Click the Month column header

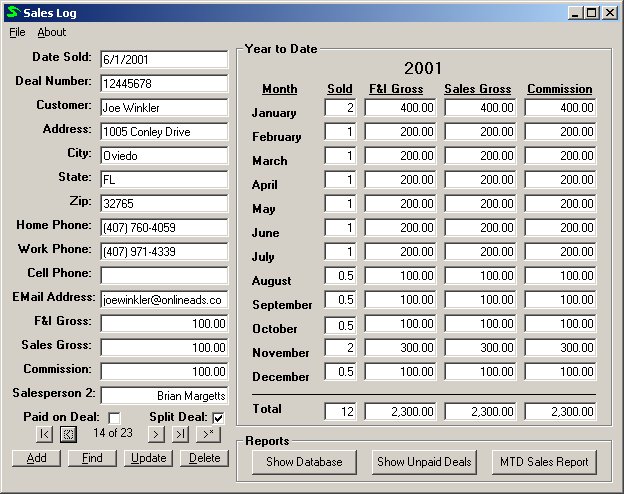tap(279, 89)
